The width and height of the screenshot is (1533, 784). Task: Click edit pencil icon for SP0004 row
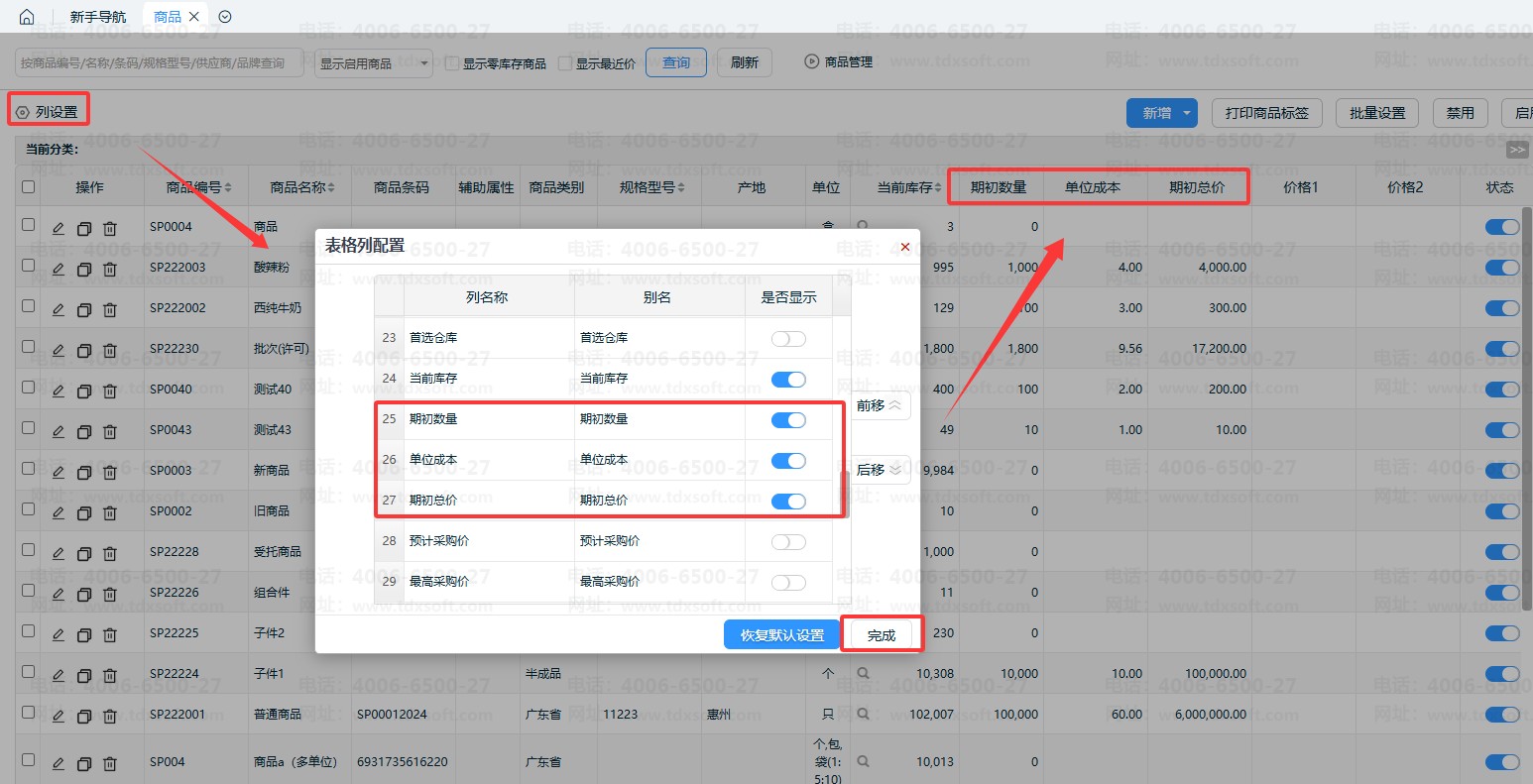tap(59, 228)
